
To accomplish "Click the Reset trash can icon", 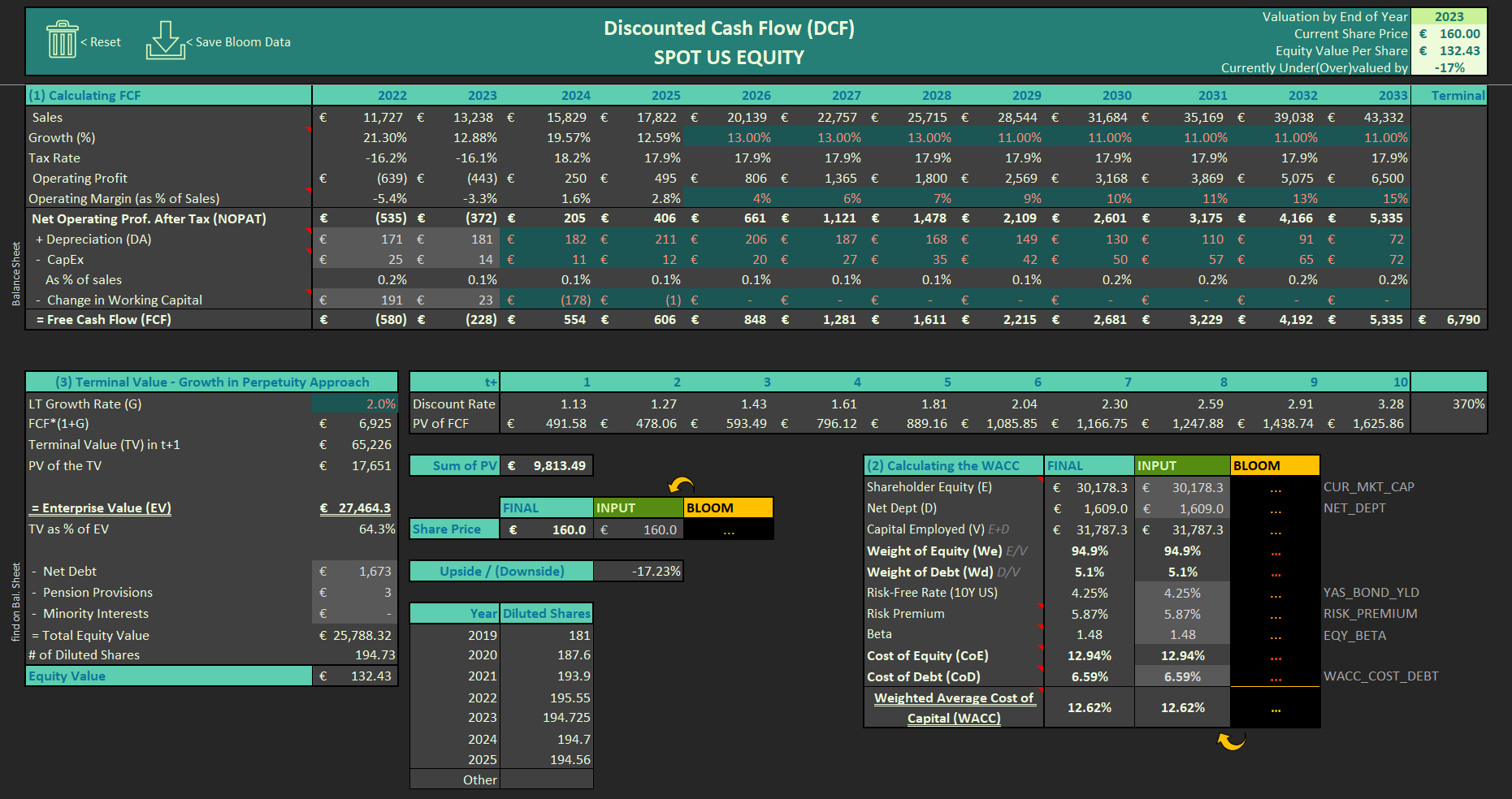I will [x=63, y=40].
